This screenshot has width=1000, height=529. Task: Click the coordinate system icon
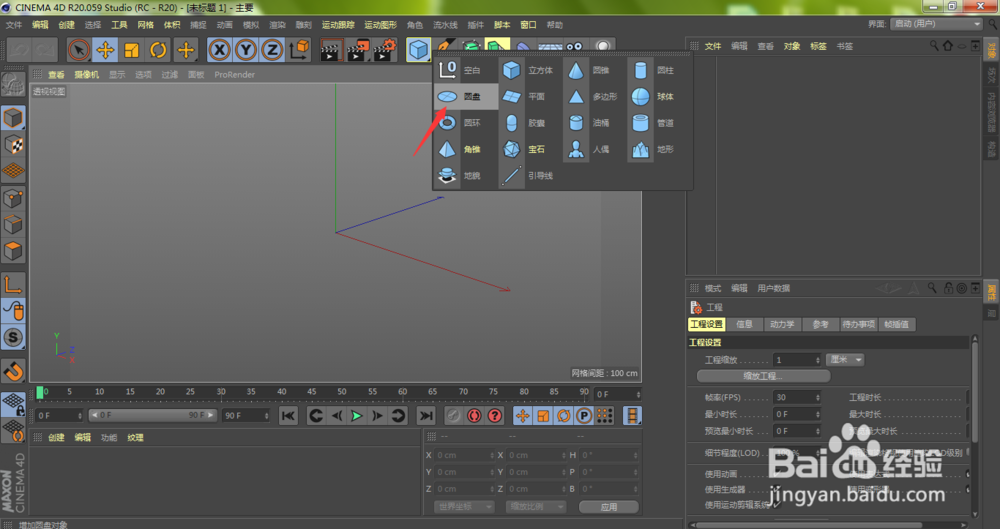298,50
